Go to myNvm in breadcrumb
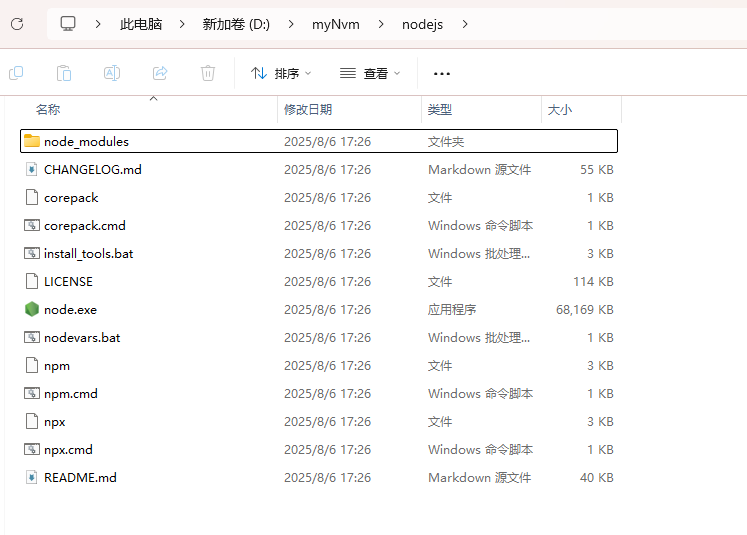Image resolution: width=747 pixels, height=535 pixels. click(335, 24)
